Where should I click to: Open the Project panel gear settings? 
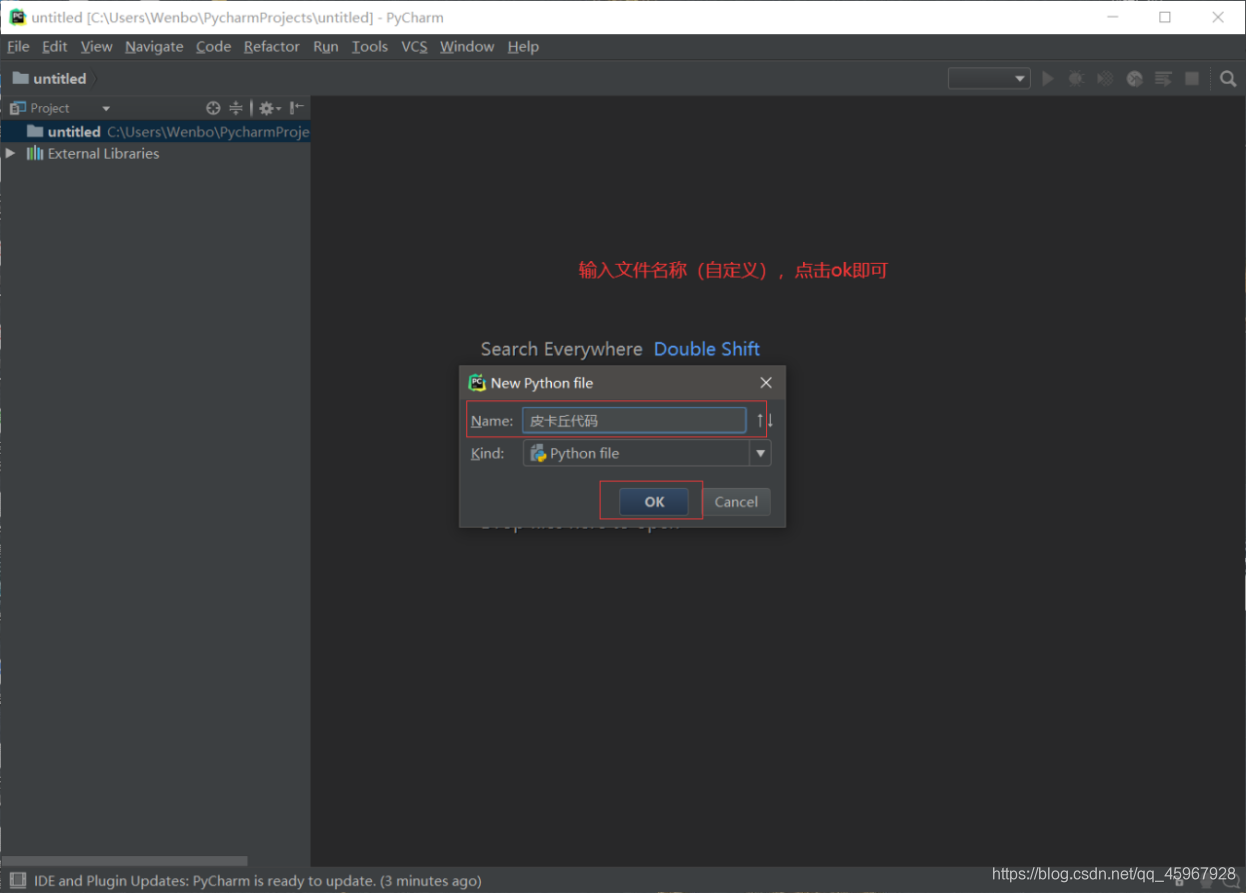click(x=269, y=108)
